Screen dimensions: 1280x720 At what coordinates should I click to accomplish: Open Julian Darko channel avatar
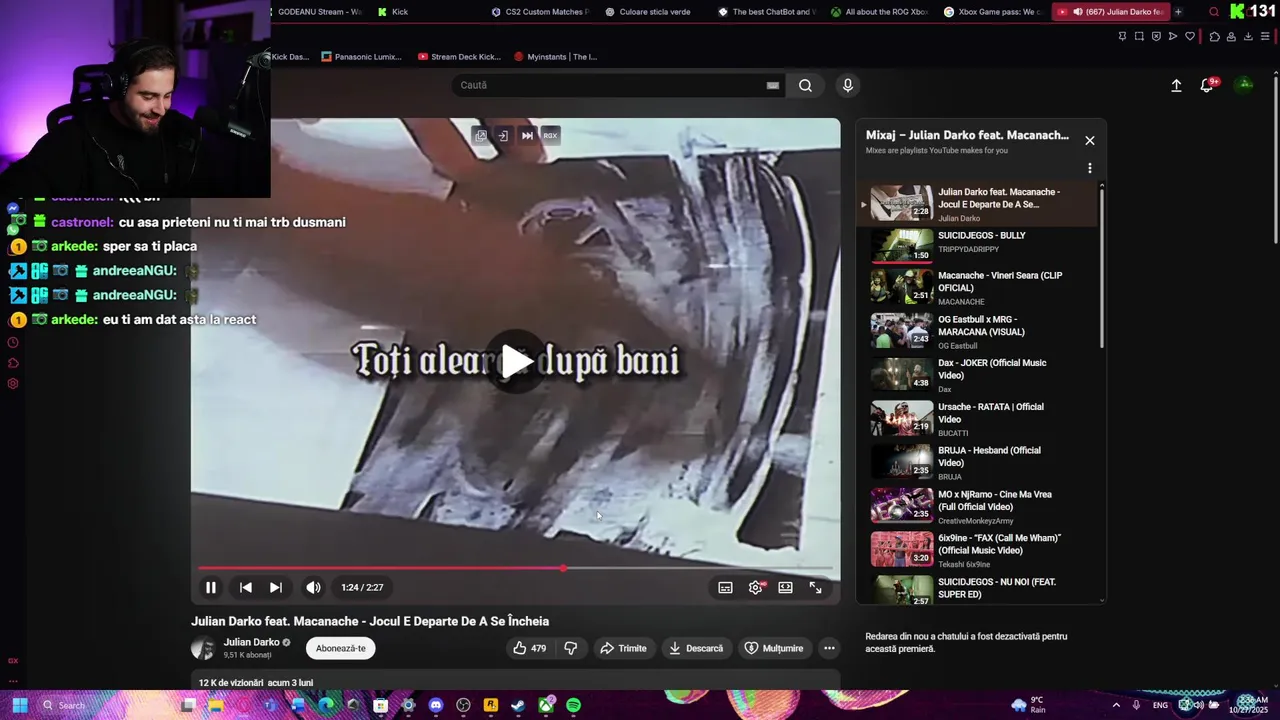point(203,648)
